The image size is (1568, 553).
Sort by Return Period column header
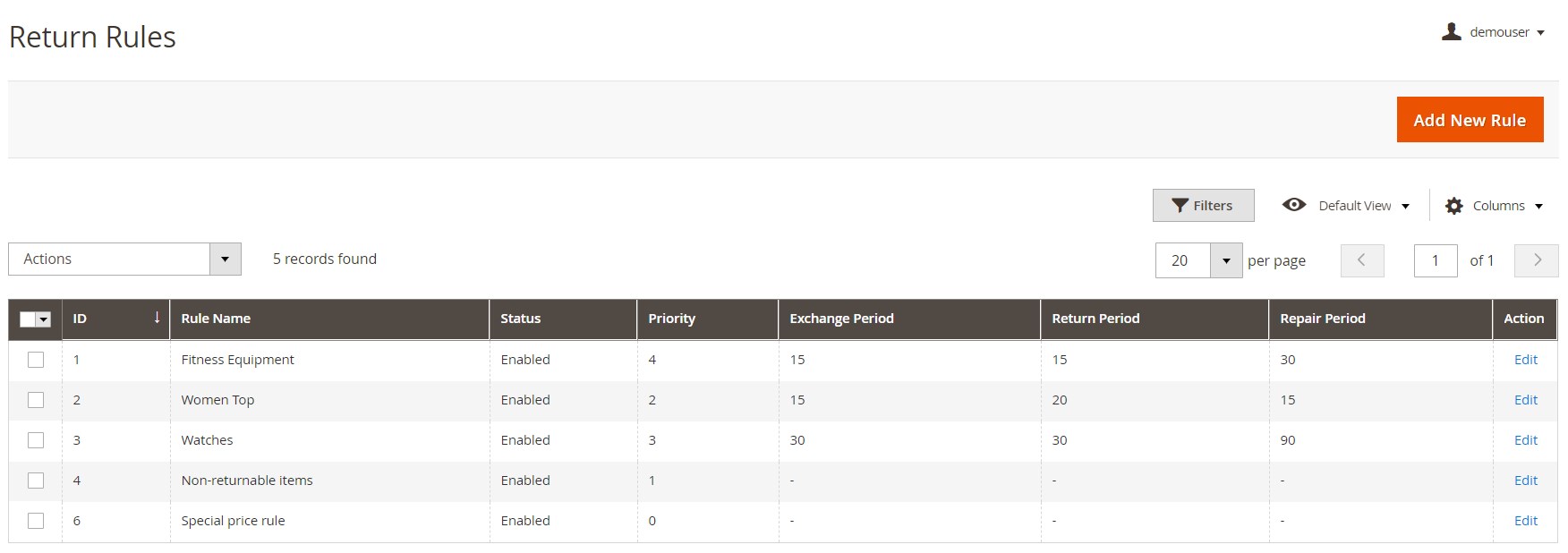click(1095, 319)
